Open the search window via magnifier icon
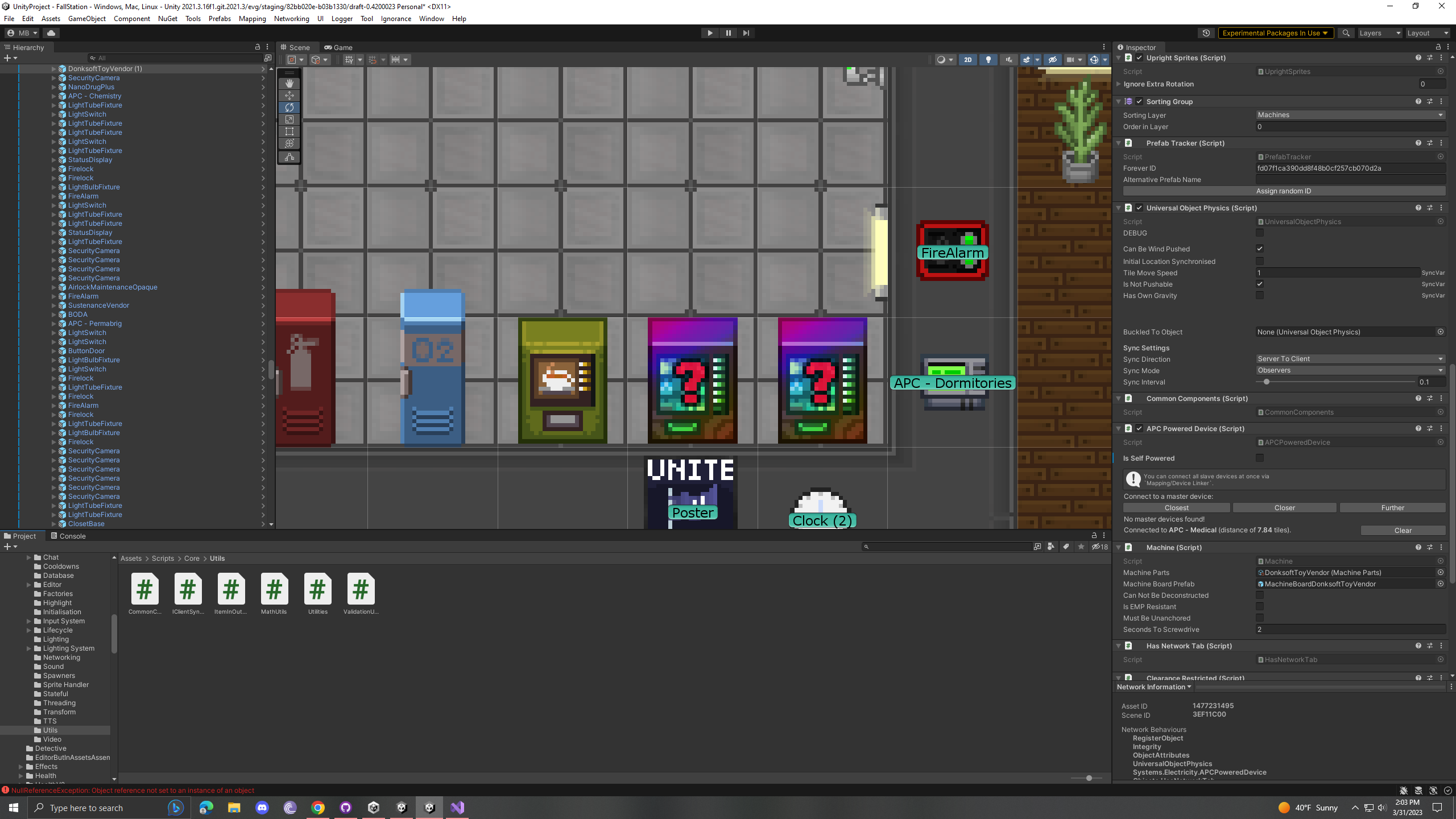Viewport: 1456px width, 819px height. pyautogui.click(x=1346, y=33)
